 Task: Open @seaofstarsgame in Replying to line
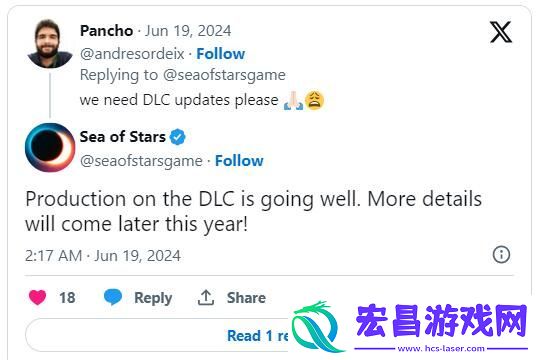click(x=224, y=75)
